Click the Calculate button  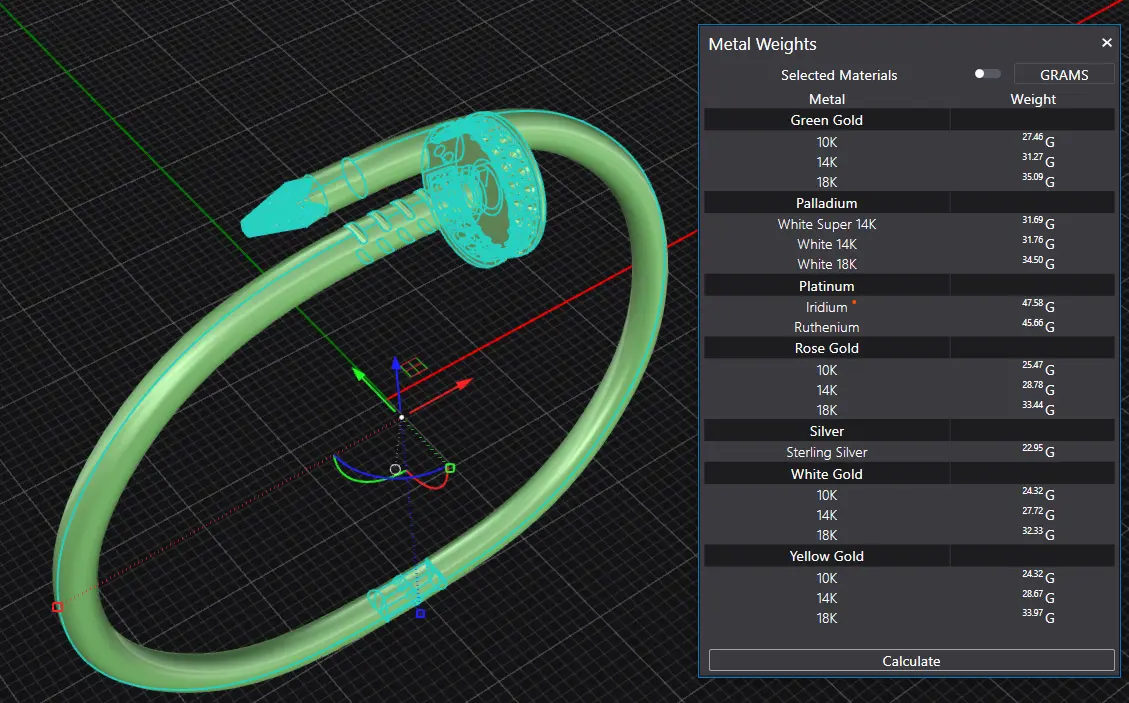pos(911,661)
